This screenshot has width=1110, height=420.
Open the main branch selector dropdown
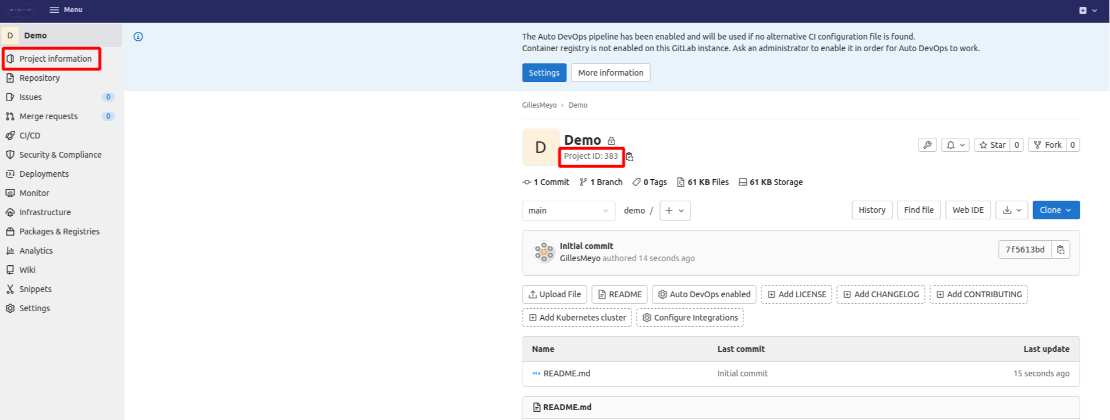(x=569, y=210)
